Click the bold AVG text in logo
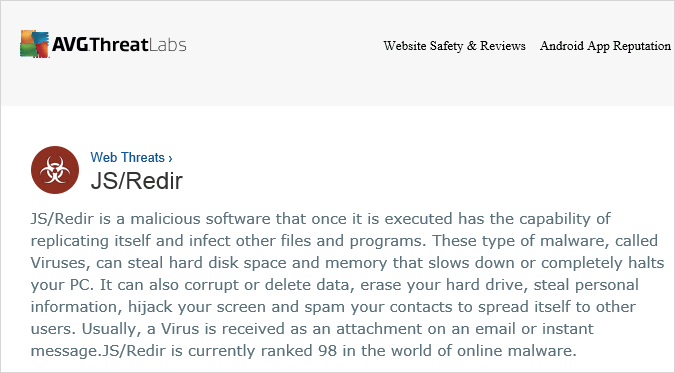The width and height of the screenshot is (675, 373). click(x=70, y=44)
